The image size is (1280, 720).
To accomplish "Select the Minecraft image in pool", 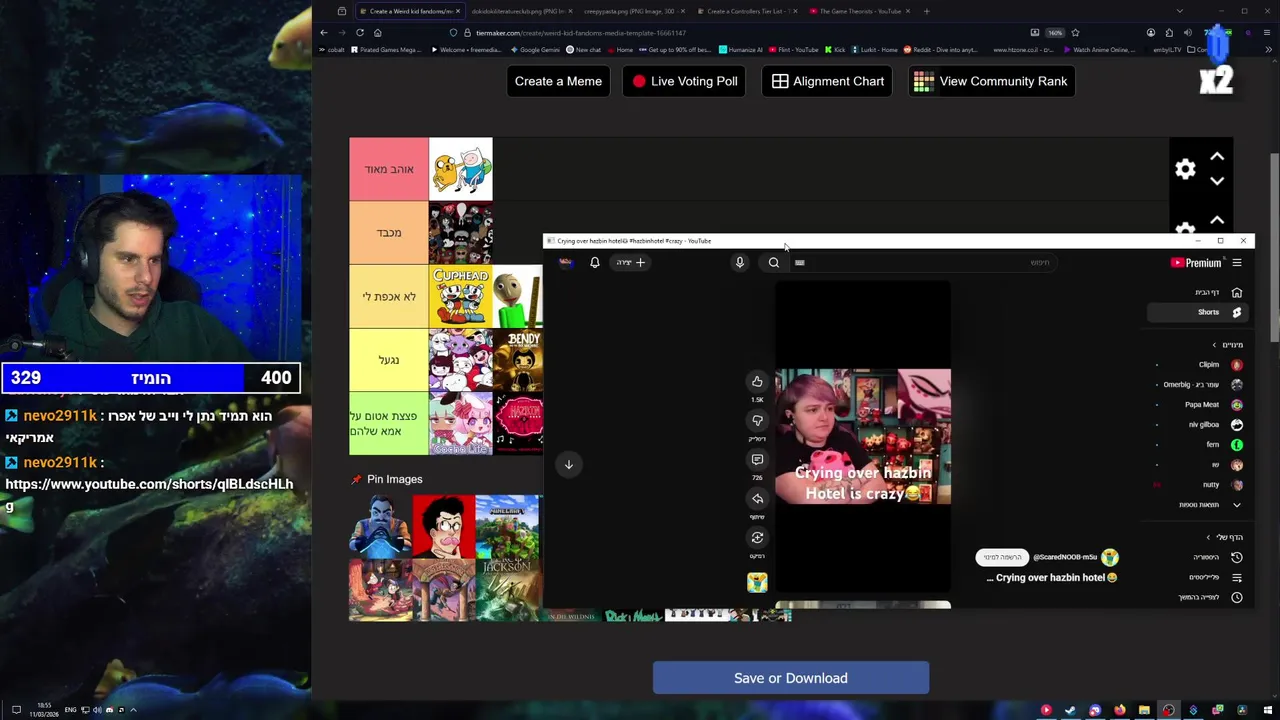I will coord(507,527).
